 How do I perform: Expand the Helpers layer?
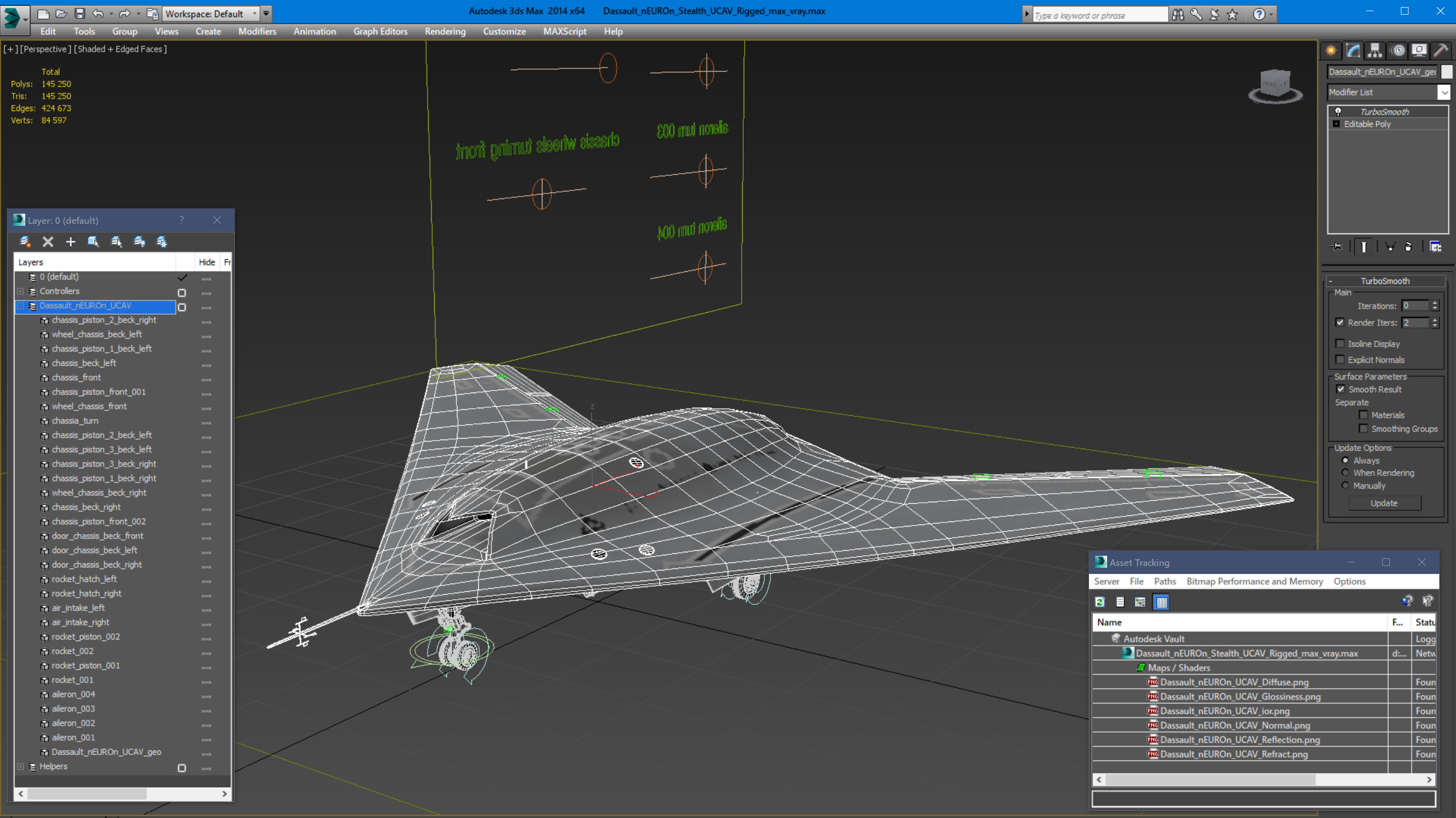[20, 766]
